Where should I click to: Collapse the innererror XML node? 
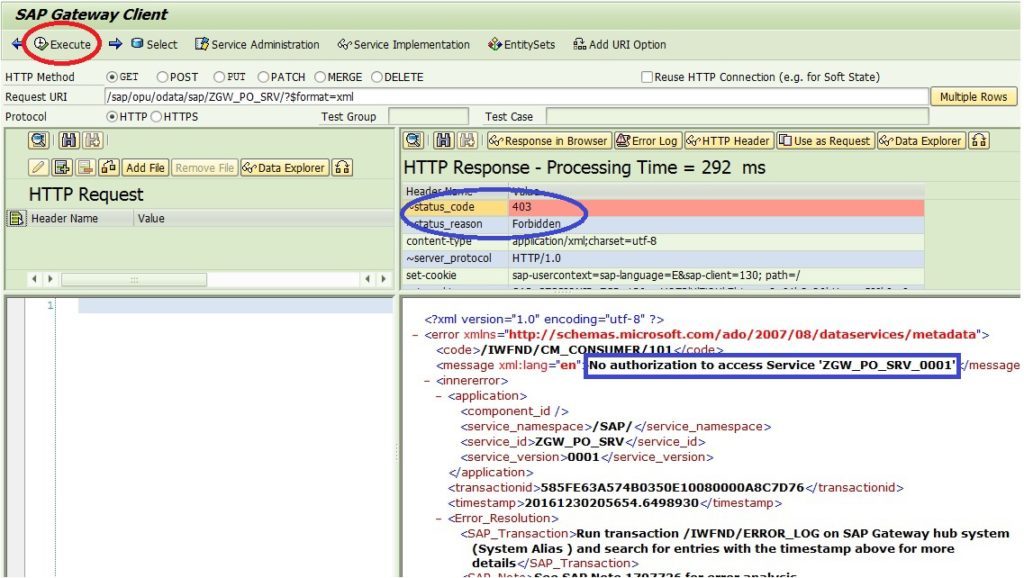click(x=427, y=381)
